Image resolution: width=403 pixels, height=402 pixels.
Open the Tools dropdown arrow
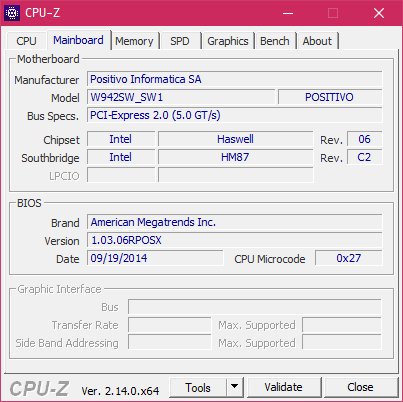click(x=235, y=387)
